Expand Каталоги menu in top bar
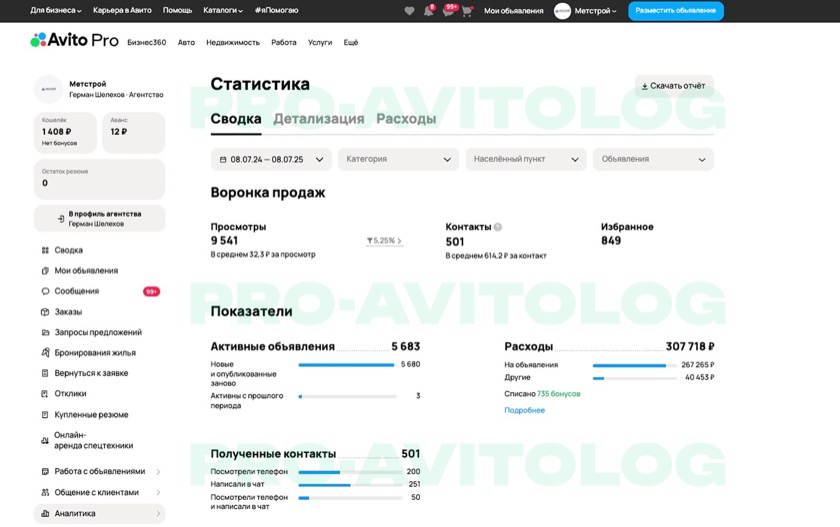This screenshot has width=840, height=527. 223,10
